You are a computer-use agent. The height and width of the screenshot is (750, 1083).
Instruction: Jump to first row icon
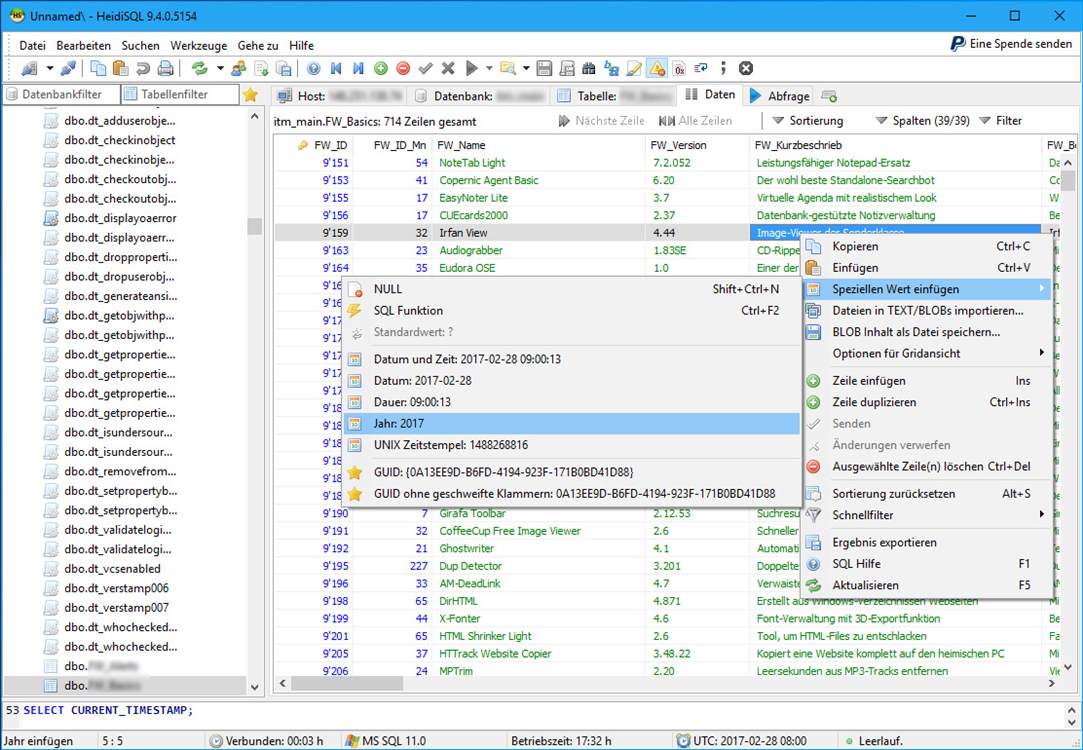(x=336, y=68)
